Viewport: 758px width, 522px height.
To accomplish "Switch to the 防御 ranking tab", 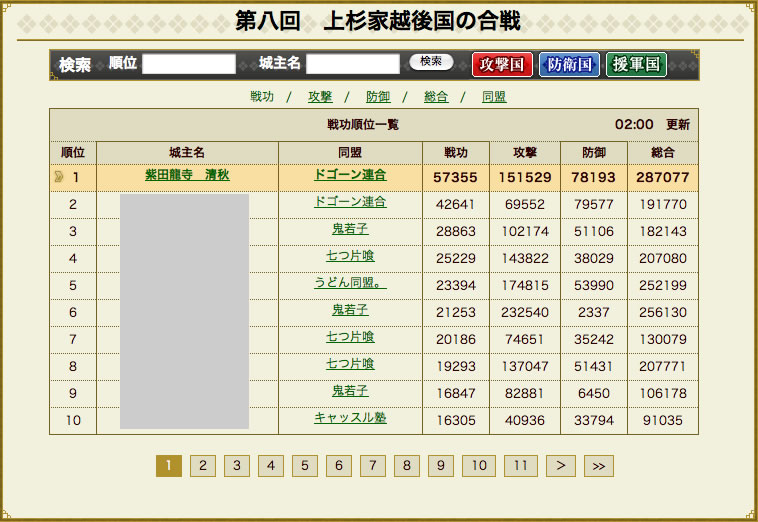I will click(x=378, y=97).
